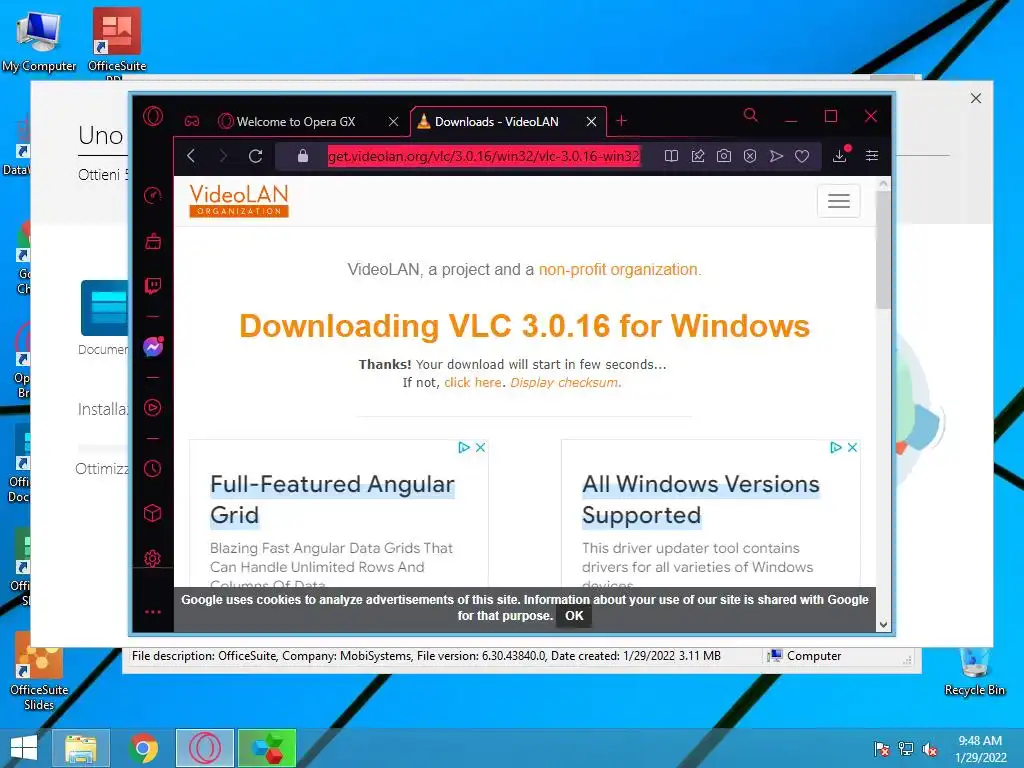Open File Explorer from the taskbar
The width and height of the screenshot is (1024, 768).
click(81, 748)
